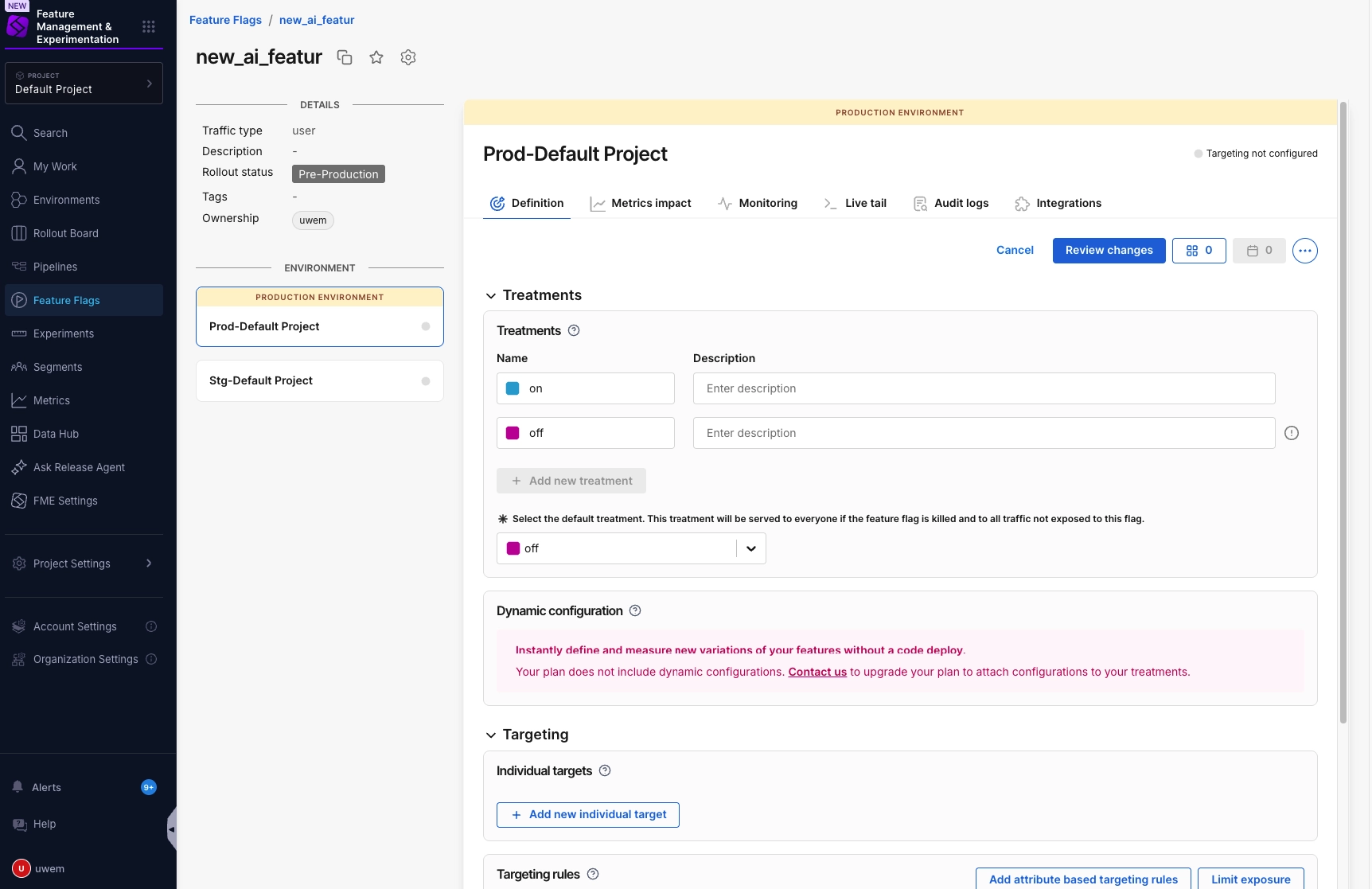Open the Rollout Board
Viewport: 1372px width, 889px height.
[x=84, y=233]
